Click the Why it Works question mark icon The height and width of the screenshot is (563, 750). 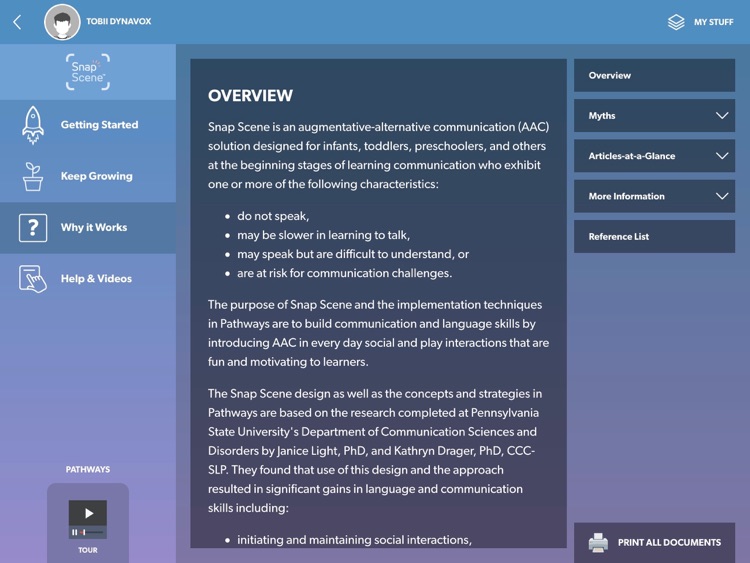point(33,228)
